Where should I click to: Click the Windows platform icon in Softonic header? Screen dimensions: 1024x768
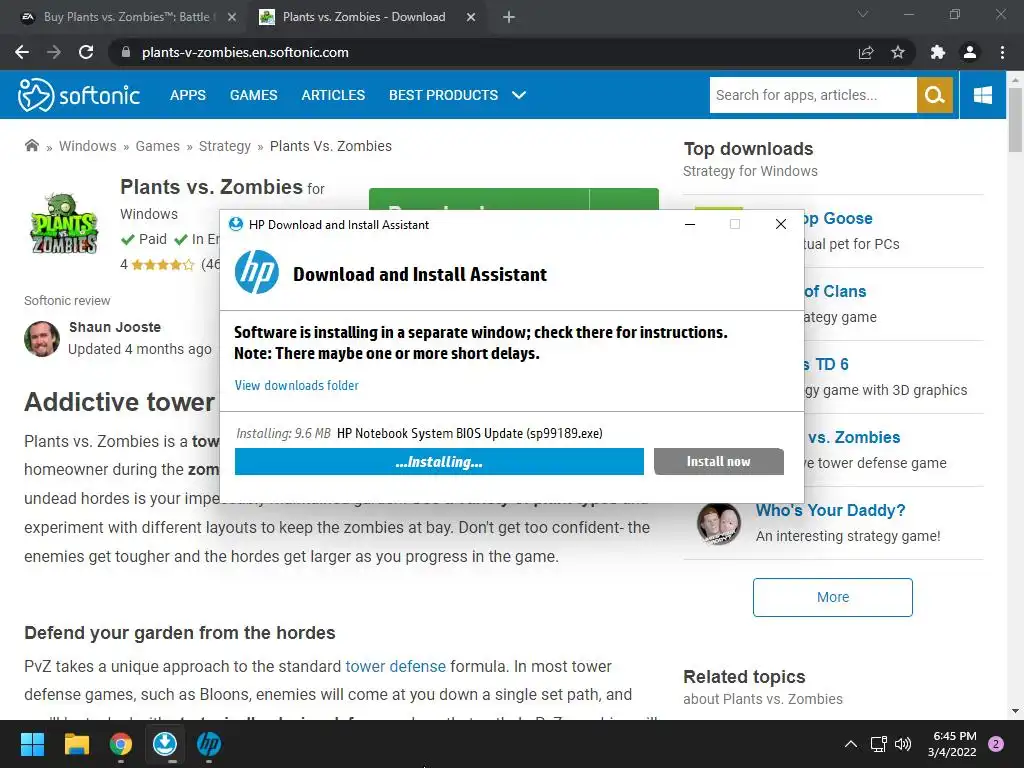[982, 95]
